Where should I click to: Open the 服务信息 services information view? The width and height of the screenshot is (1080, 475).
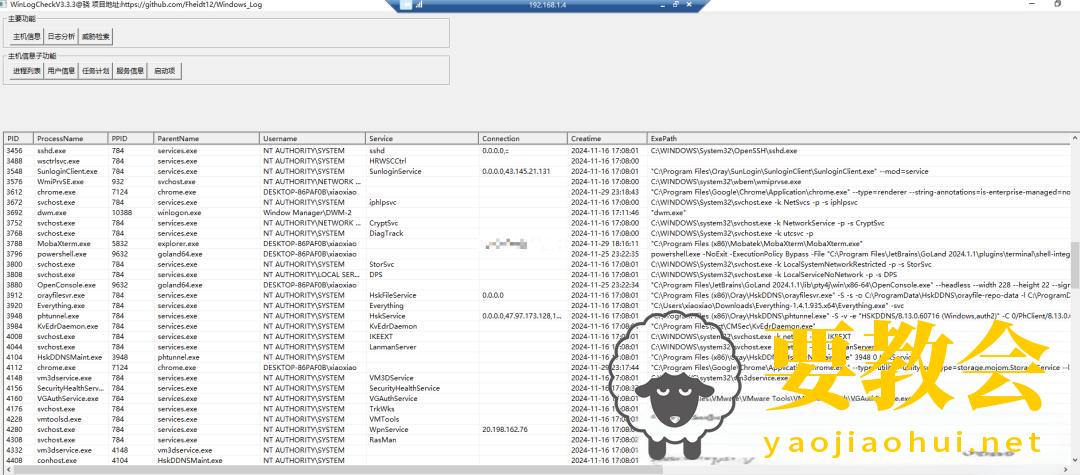(x=130, y=71)
